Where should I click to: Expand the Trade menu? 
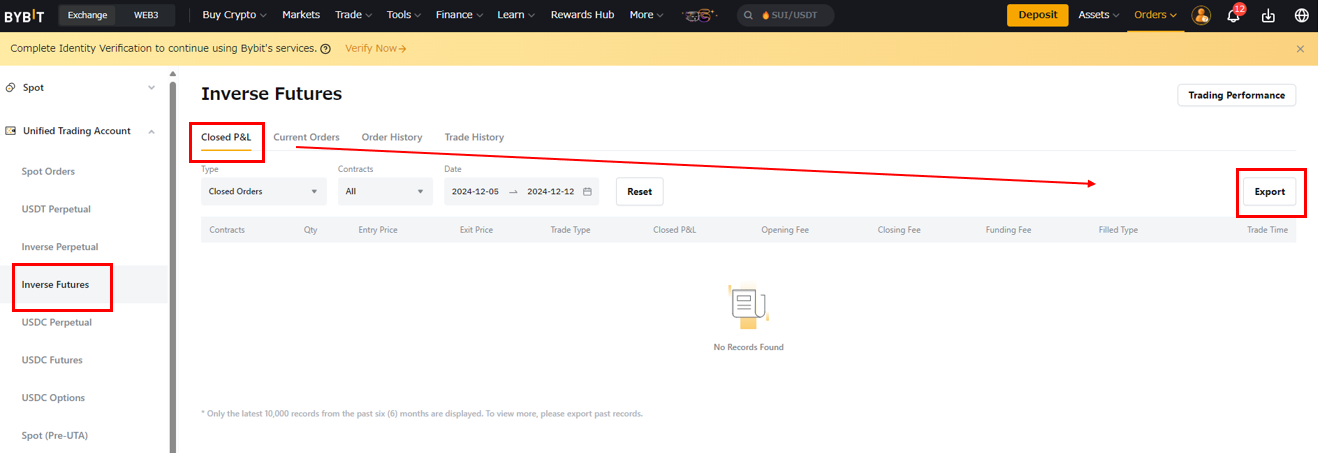click(x=353, y=15)
